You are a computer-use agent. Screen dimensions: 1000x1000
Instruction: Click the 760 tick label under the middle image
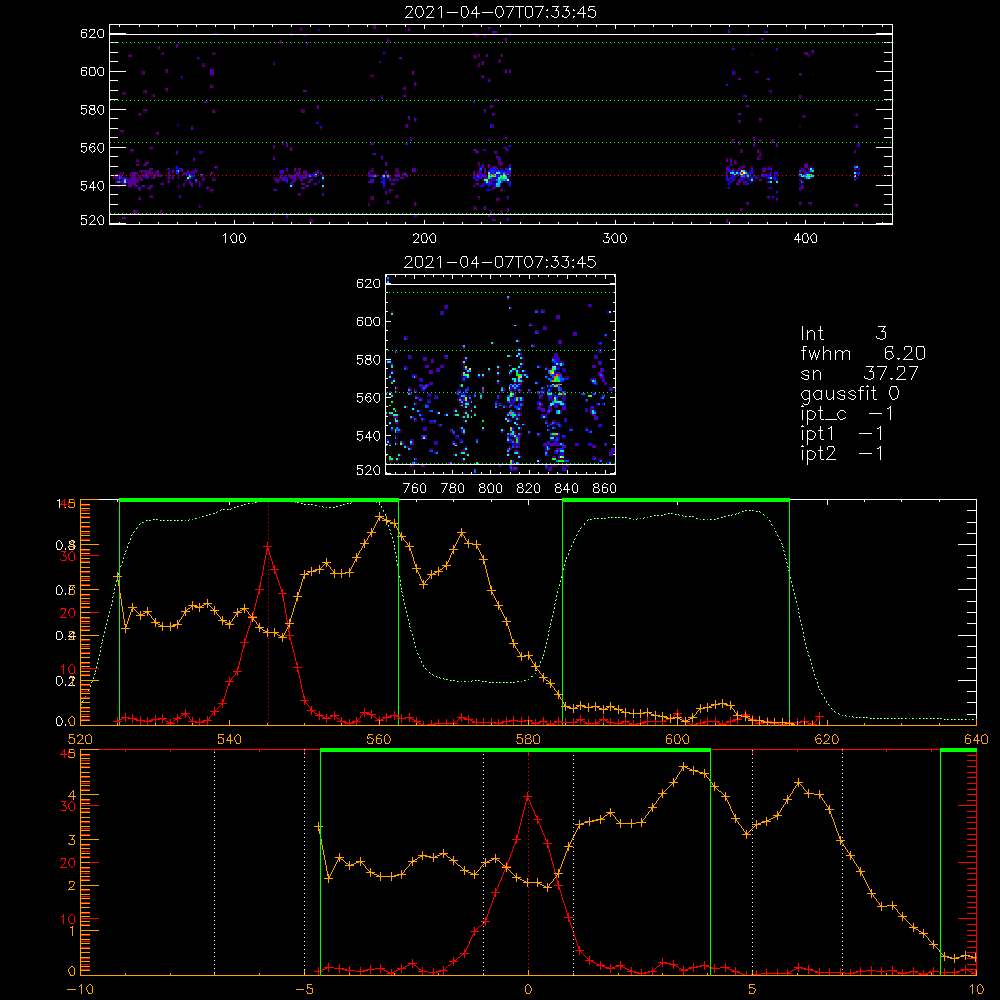(415, 489)
